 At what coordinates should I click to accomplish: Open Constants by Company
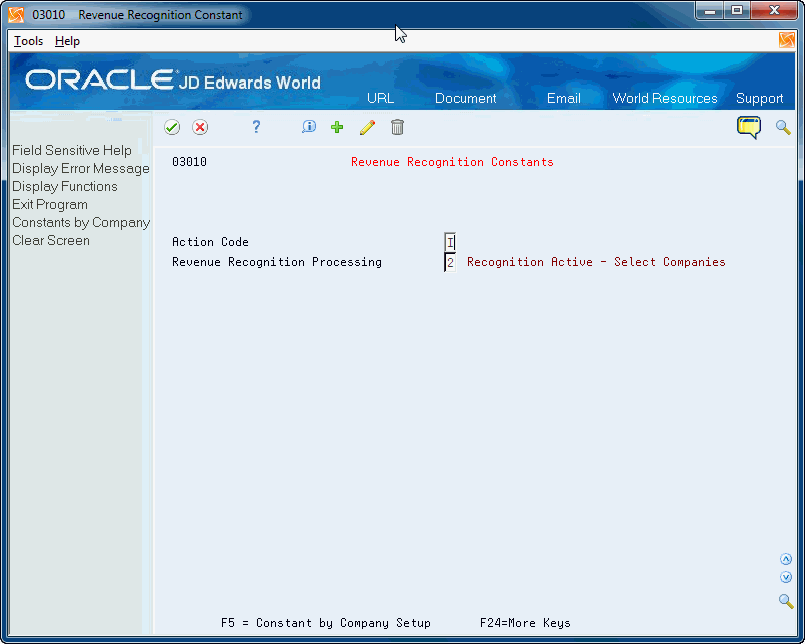[x=81, y=222]
